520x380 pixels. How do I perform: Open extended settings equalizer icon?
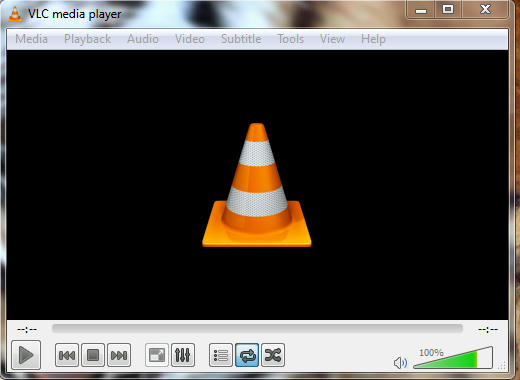(183, 355)
